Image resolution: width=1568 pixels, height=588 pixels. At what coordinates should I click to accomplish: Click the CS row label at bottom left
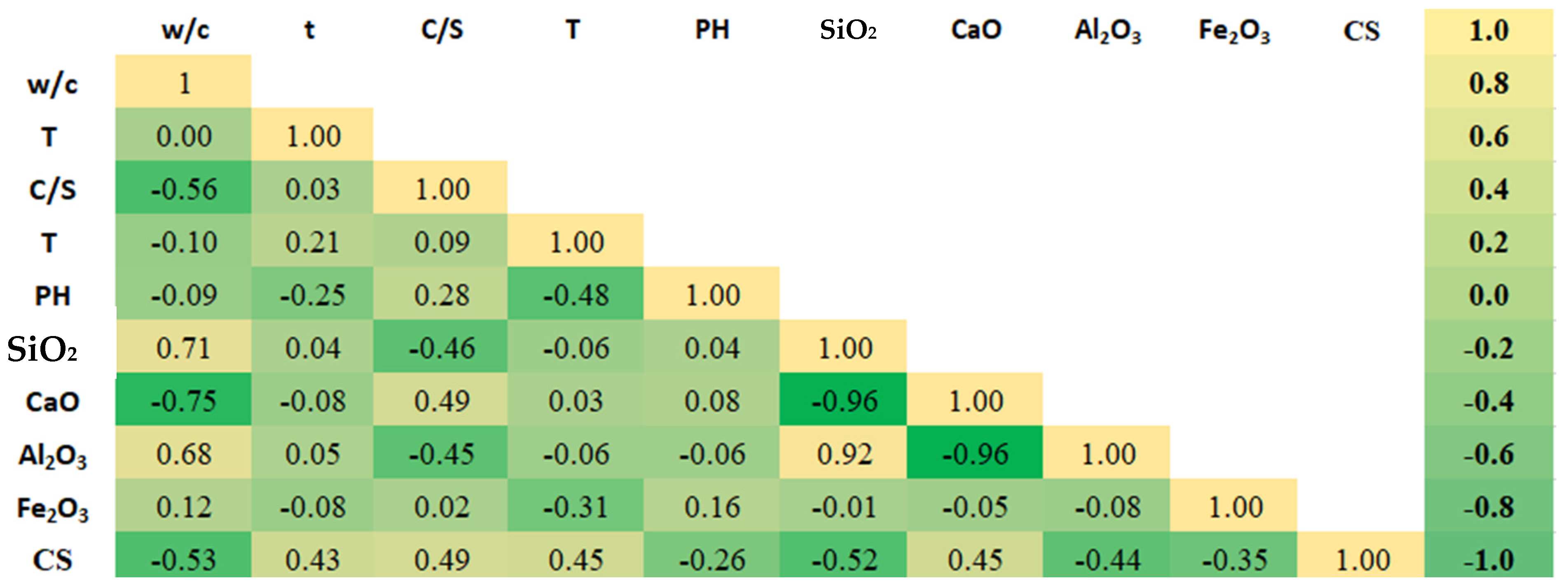click(52, 560)
